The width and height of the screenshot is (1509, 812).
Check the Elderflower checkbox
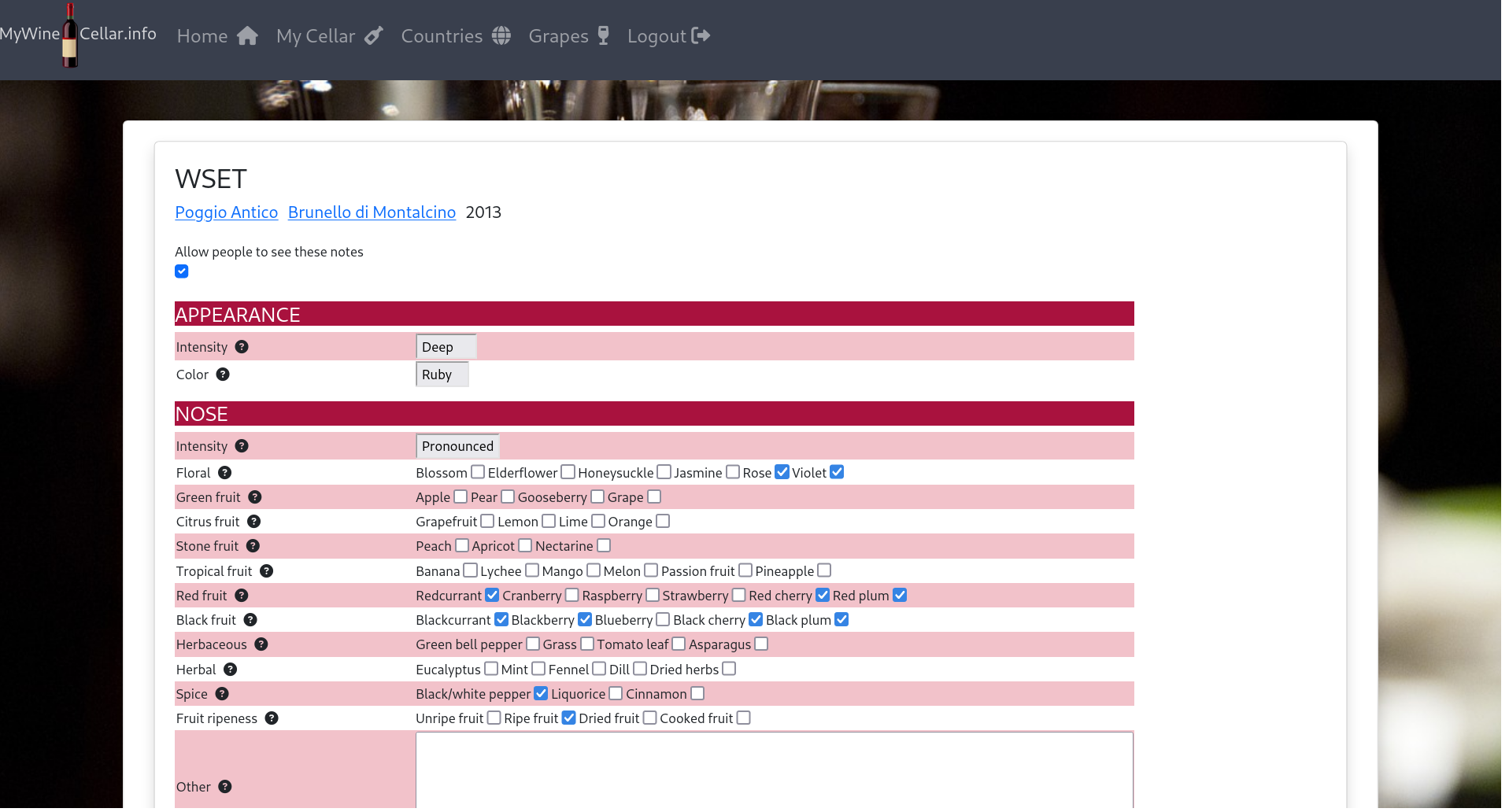pos(568,473)
